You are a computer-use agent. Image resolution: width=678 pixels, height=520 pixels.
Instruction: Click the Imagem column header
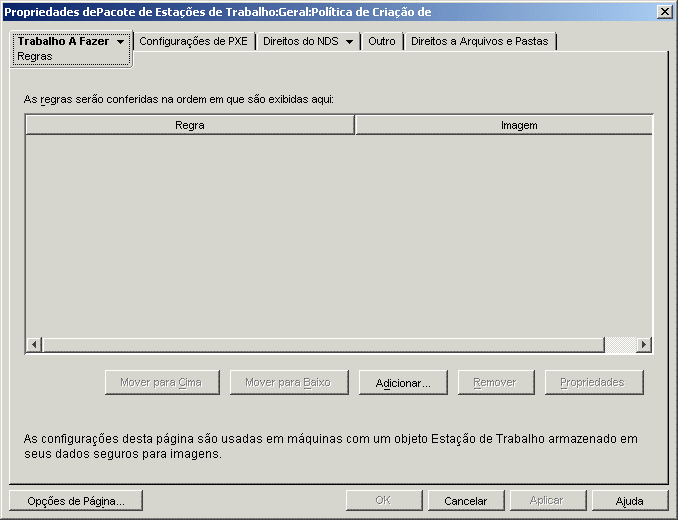pyautogui.click(x=504, y=125)
